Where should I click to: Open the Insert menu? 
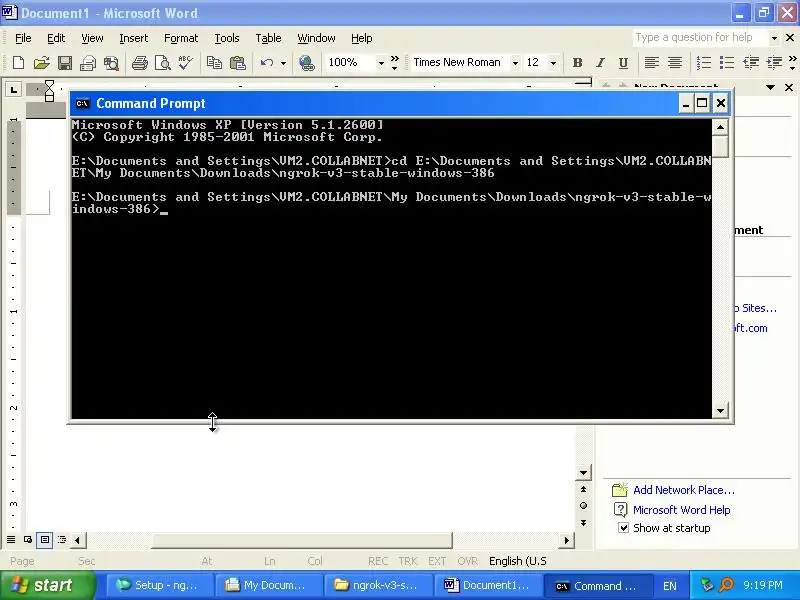[134, 38]
